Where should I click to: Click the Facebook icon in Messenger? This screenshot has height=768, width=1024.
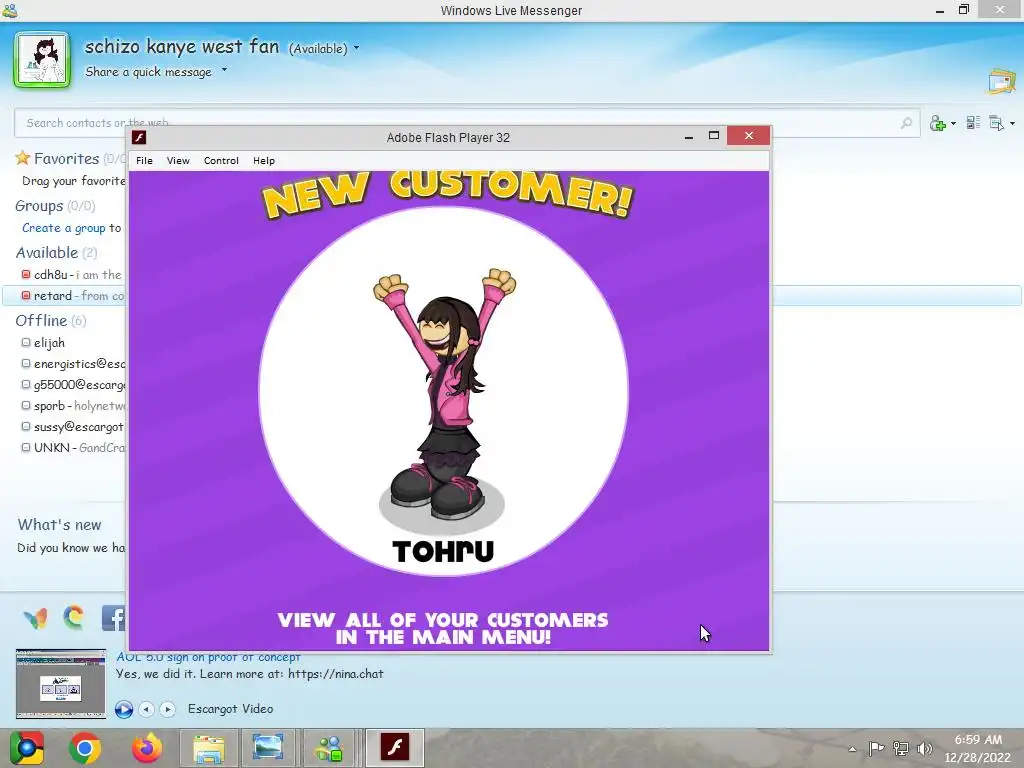113,617
